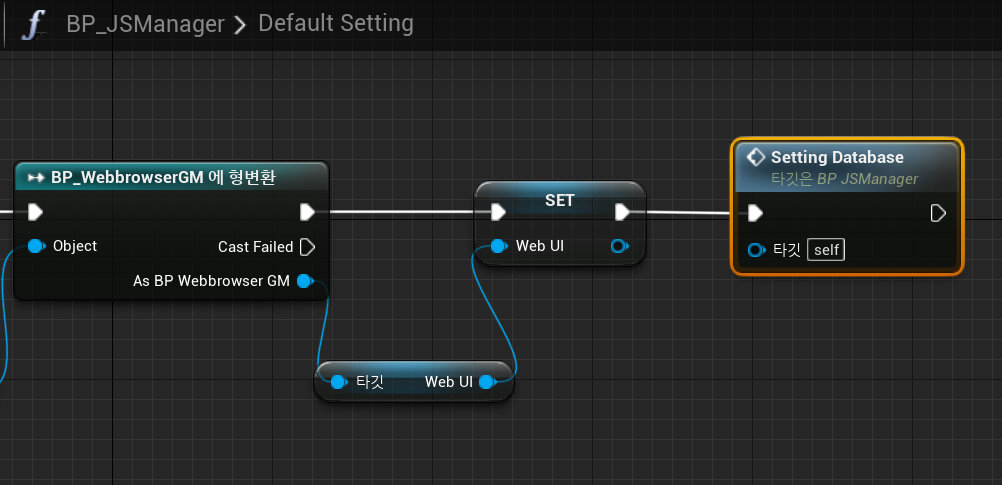Click the function icon beside BP_JSManager

(x=35, y=23)
